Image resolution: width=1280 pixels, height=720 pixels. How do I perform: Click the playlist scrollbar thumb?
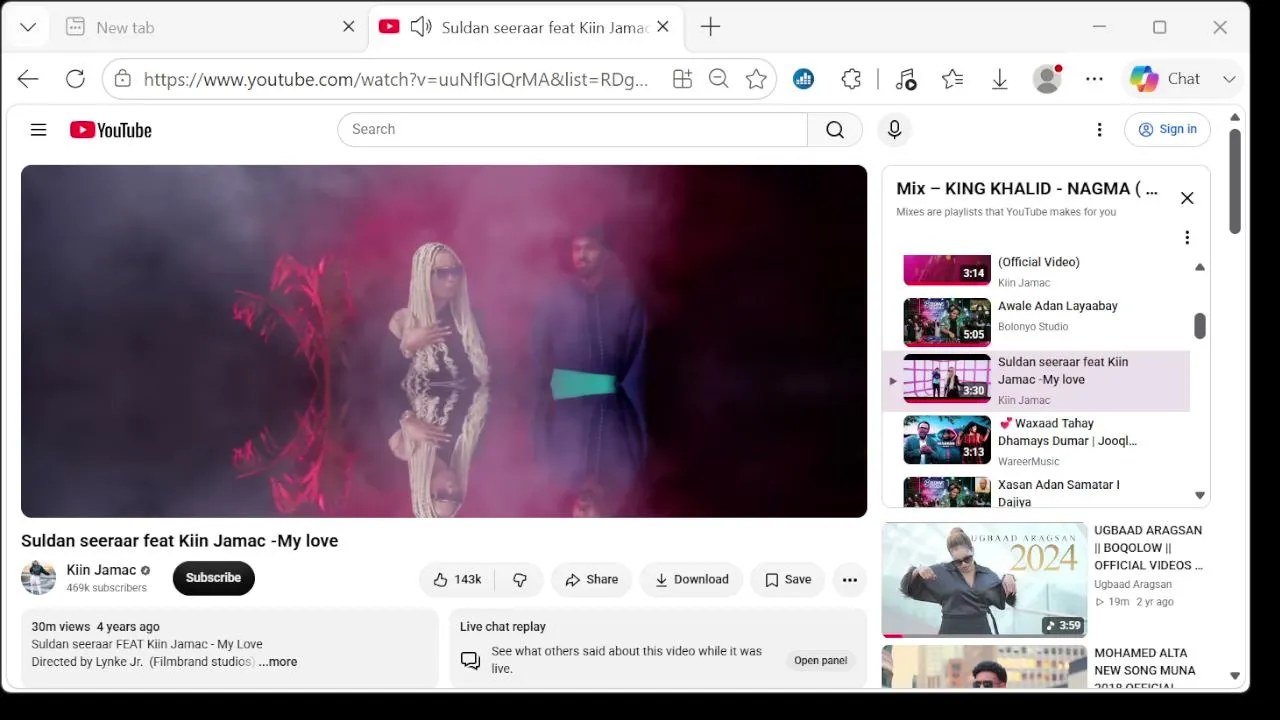(x=1200, y=326)
